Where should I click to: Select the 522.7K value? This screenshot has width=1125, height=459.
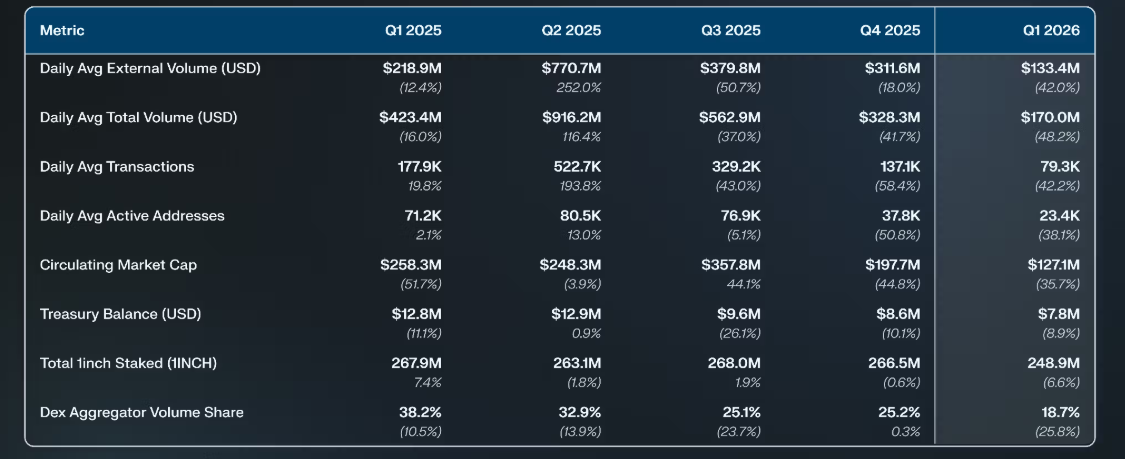pyautogui.click(x=578, y=166)
